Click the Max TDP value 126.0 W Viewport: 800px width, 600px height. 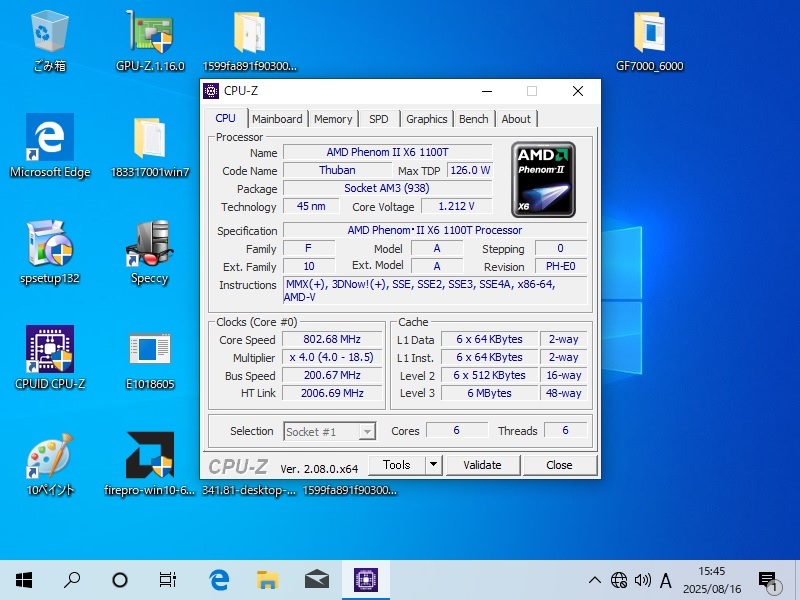tap(470, 170)
